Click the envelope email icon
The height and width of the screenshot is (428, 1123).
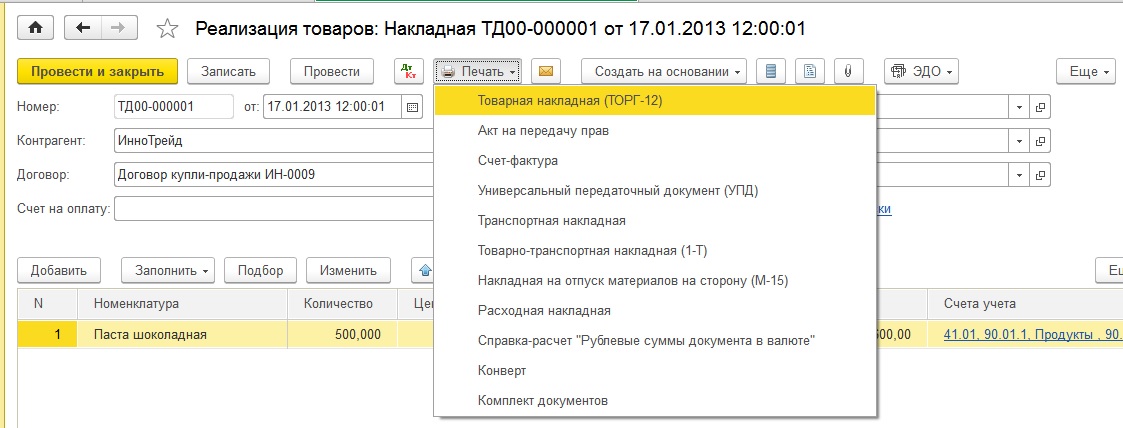pos(546,72)
